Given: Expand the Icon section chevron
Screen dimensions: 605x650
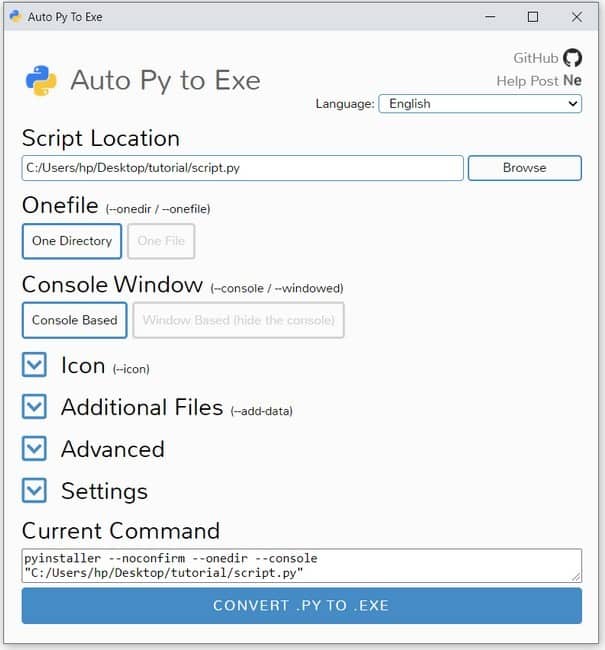Looking at the screenshot, I should tap(34, 365).
